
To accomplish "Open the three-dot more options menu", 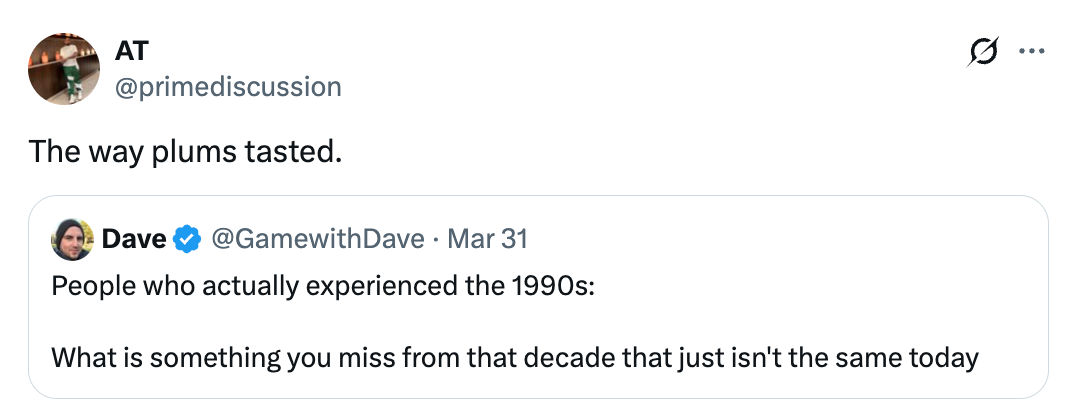I will pos(1030,51).
